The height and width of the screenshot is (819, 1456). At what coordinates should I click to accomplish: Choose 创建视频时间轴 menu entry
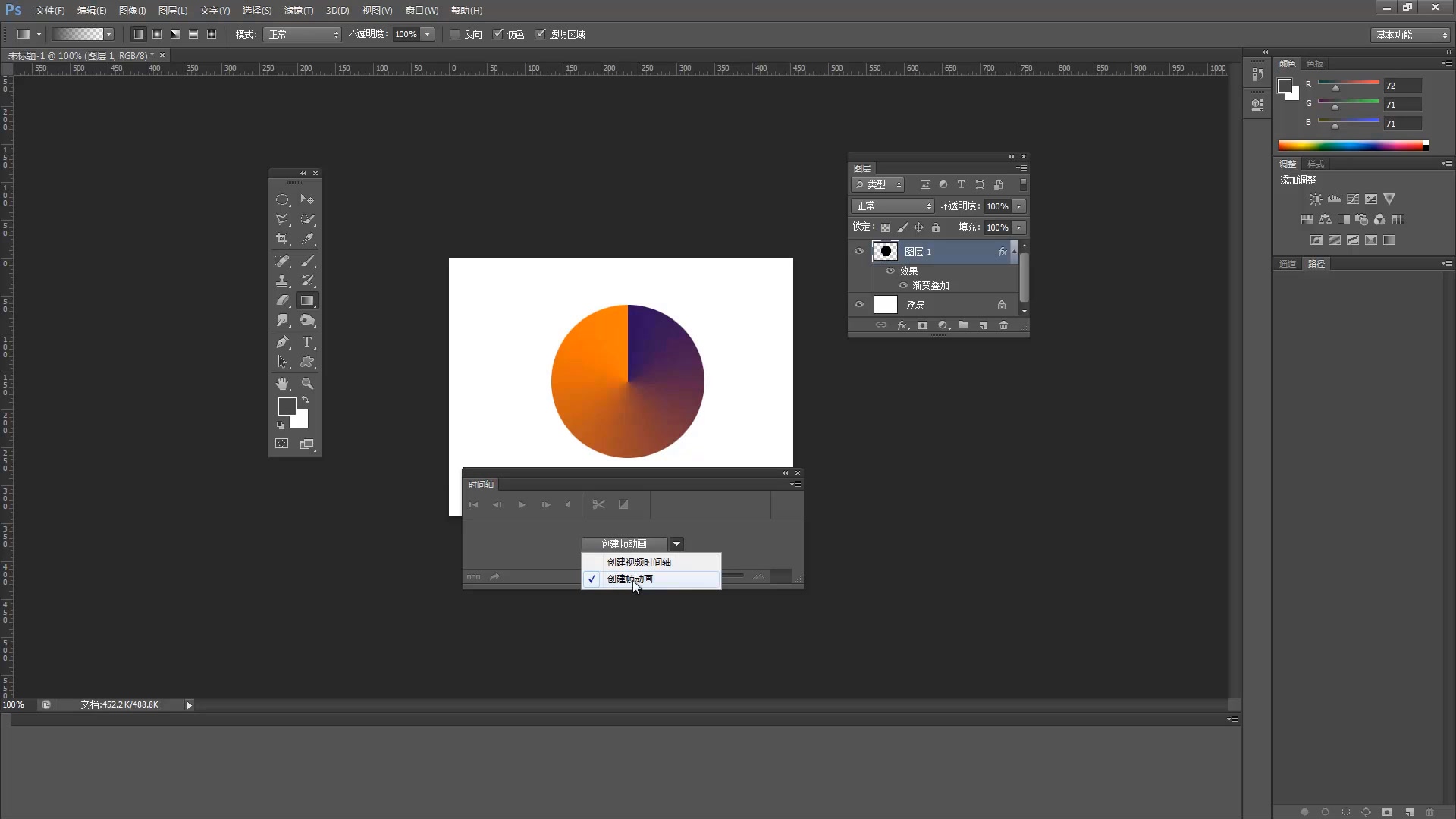coord(639,562)
